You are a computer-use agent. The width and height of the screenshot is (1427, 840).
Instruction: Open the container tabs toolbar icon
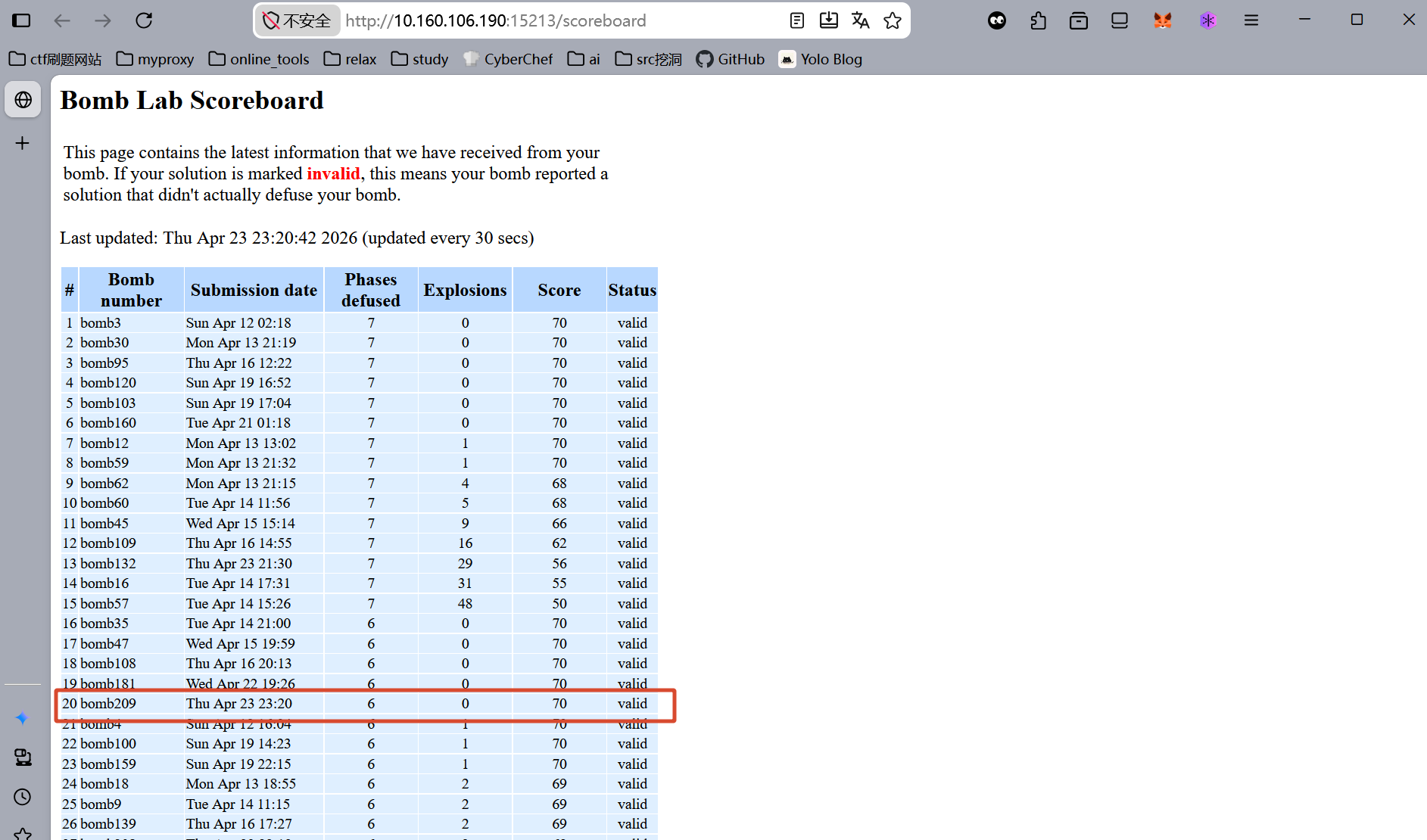tap(1079, 20)
